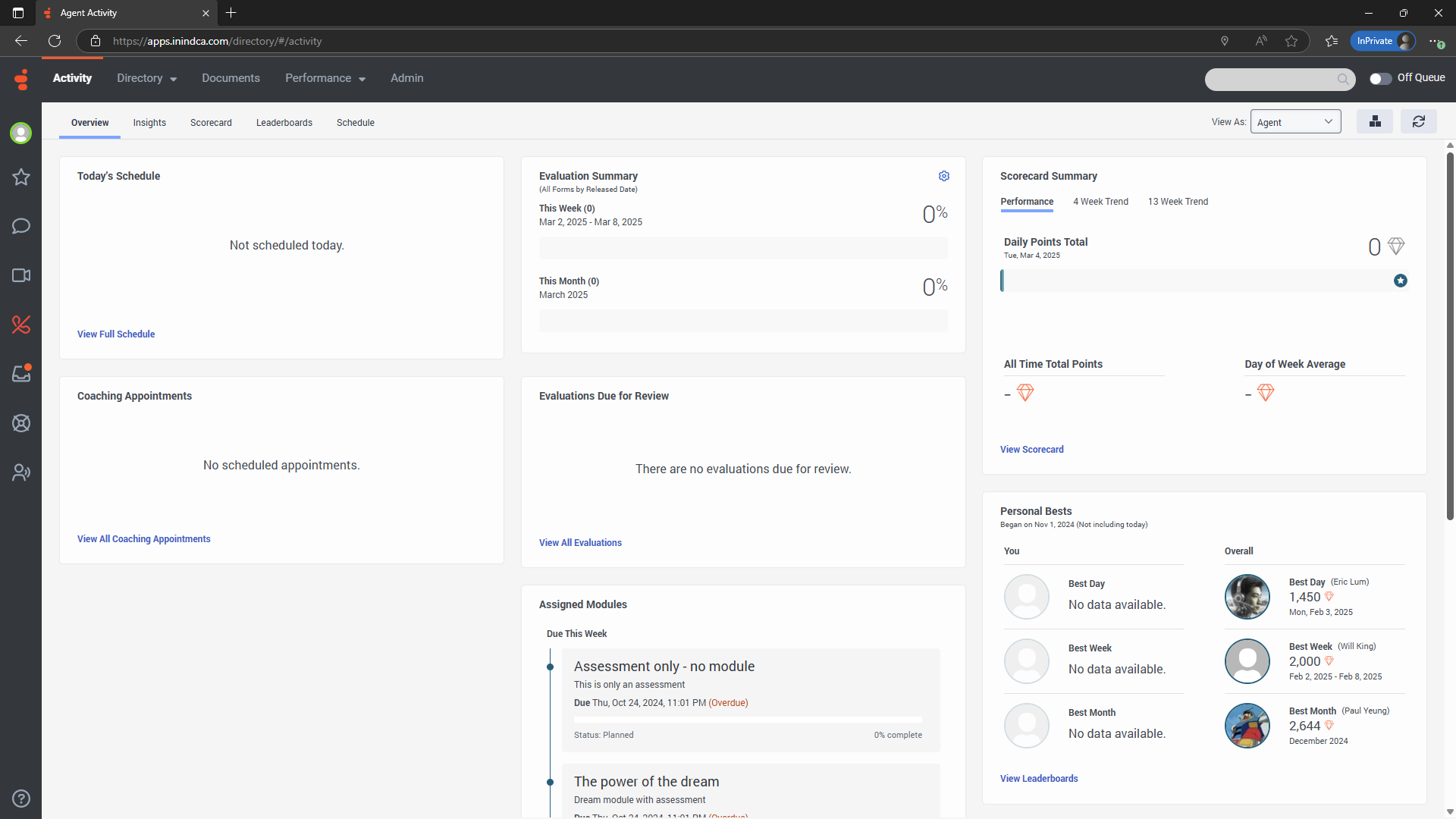Open the inbox icon with notification

(x=20, y=374)
